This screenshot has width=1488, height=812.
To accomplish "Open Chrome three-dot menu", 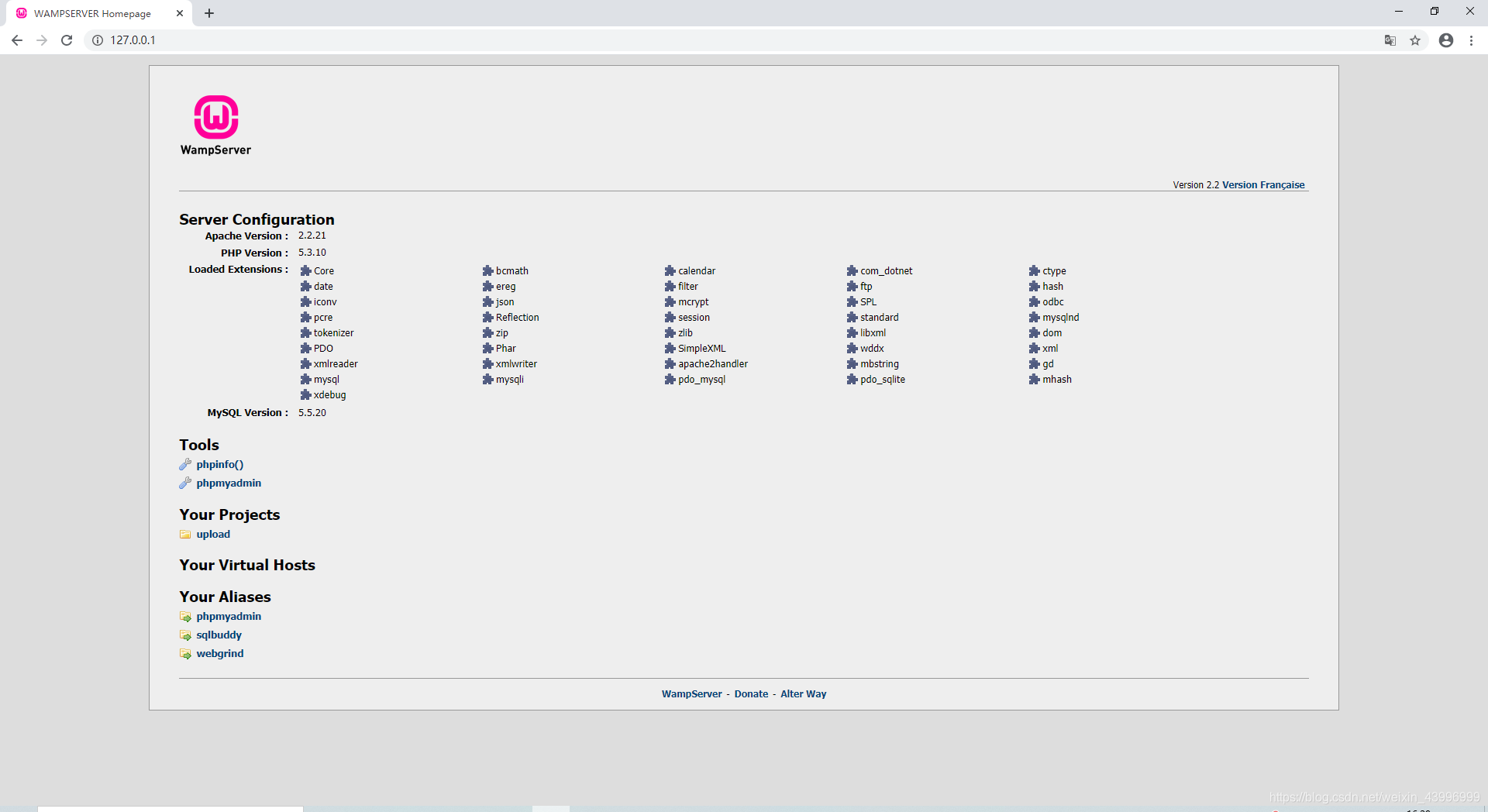I will pos(1471,40).
